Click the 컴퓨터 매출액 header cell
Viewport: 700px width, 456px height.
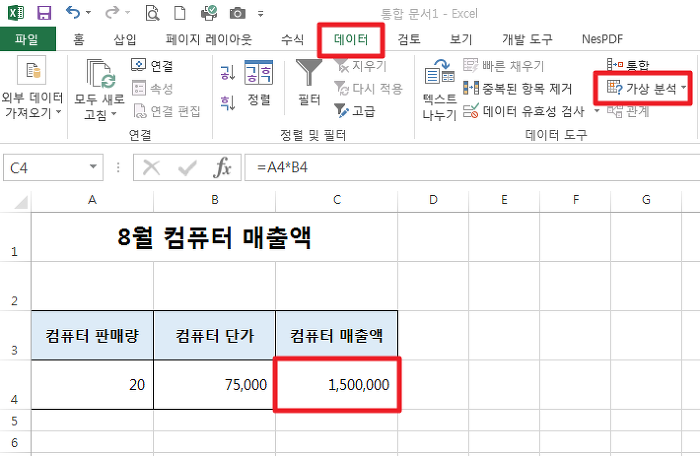[x=337, y=335]
